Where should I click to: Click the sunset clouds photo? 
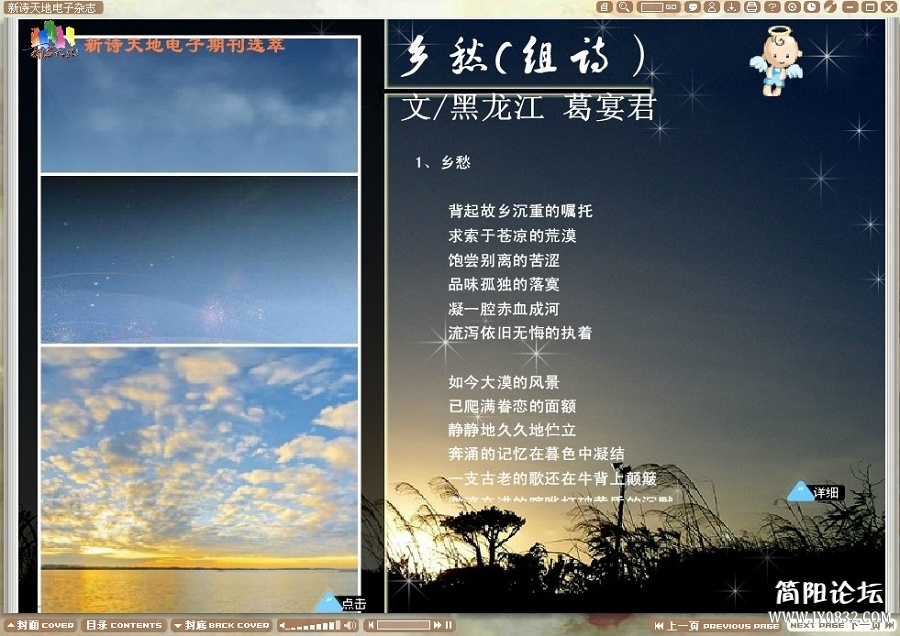pos(199,479)
